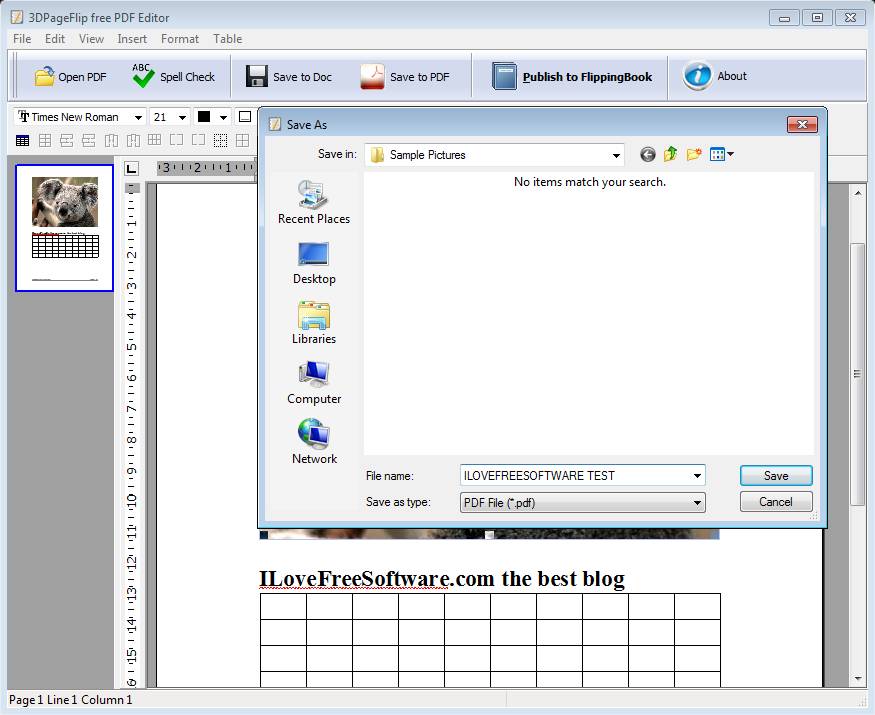The height and width of the screenshot is (715, 875).
Task: Click the Back arrow in Save As dialog
Action: [647, 155]
